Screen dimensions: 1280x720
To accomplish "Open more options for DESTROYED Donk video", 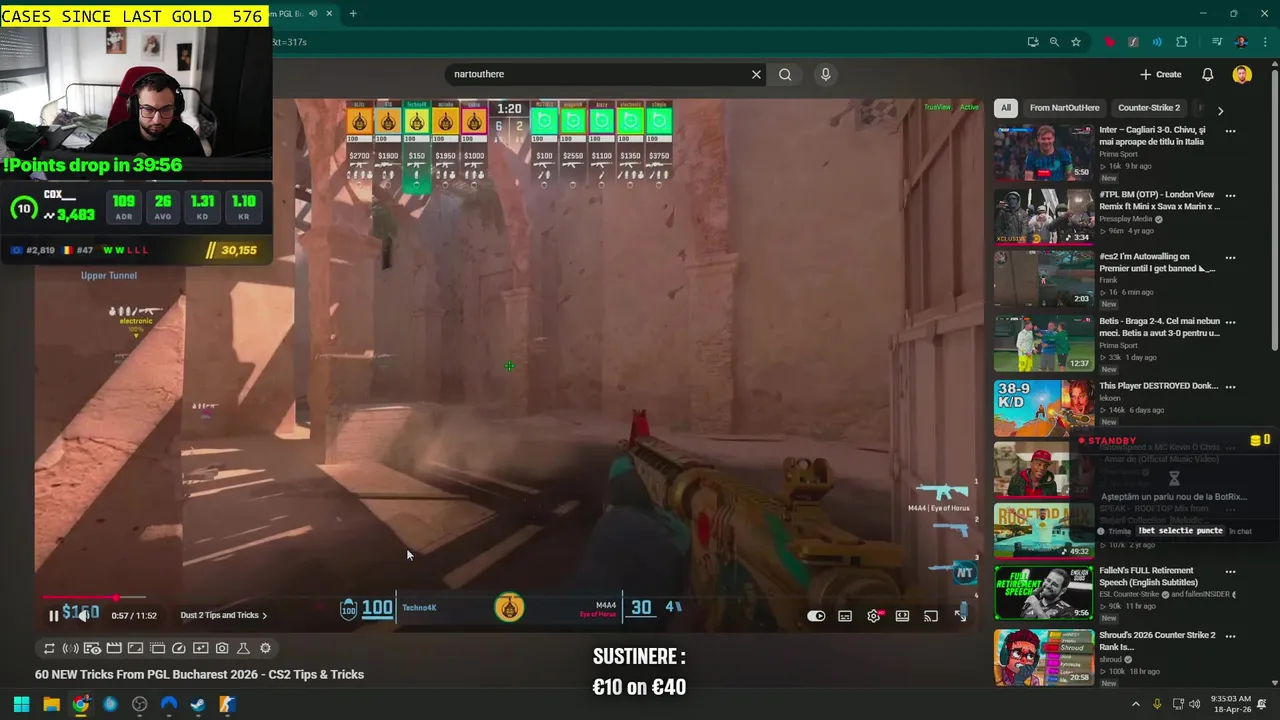I will (x=1230, y=387).
